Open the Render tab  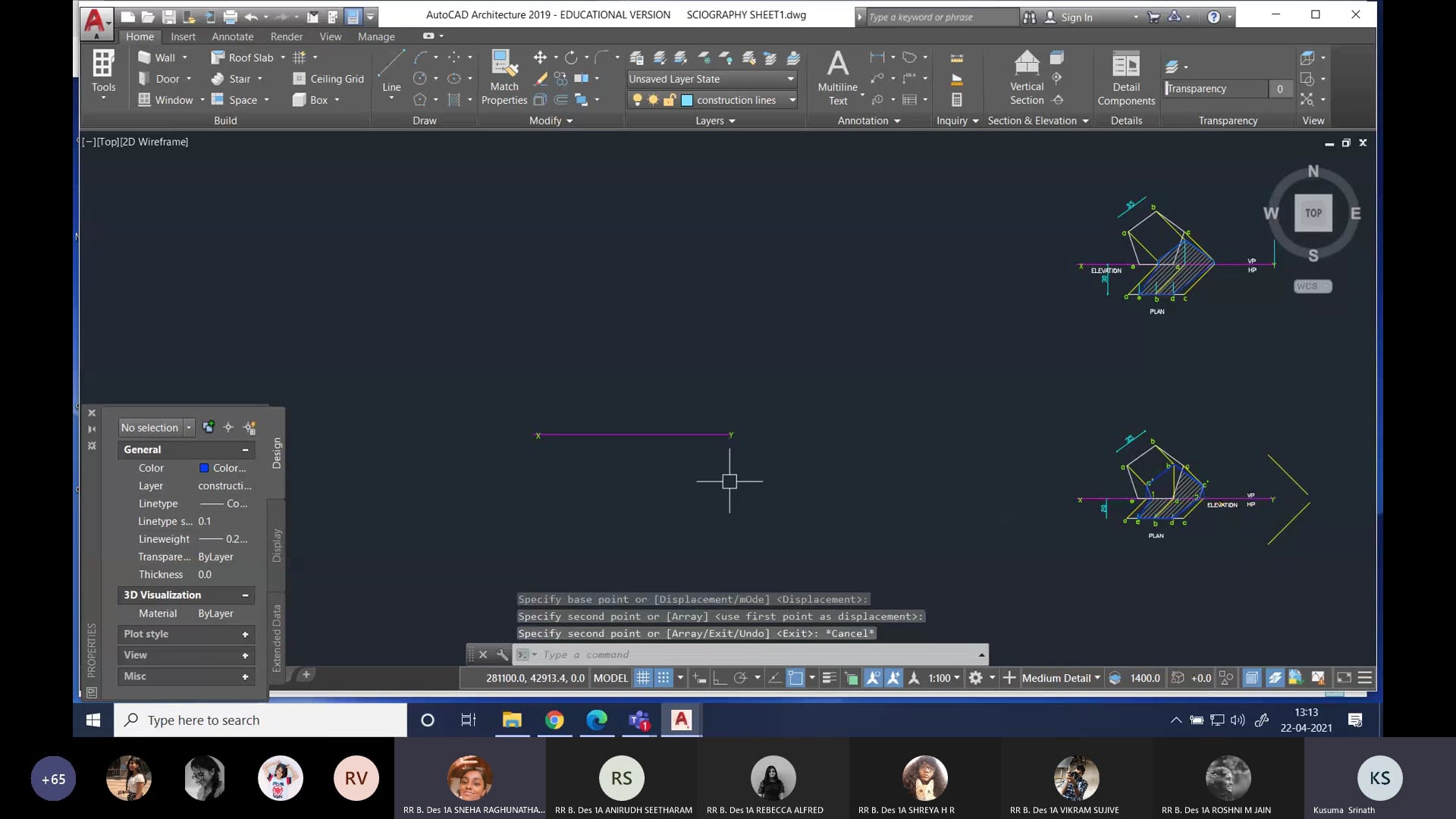tap(286, 36)
